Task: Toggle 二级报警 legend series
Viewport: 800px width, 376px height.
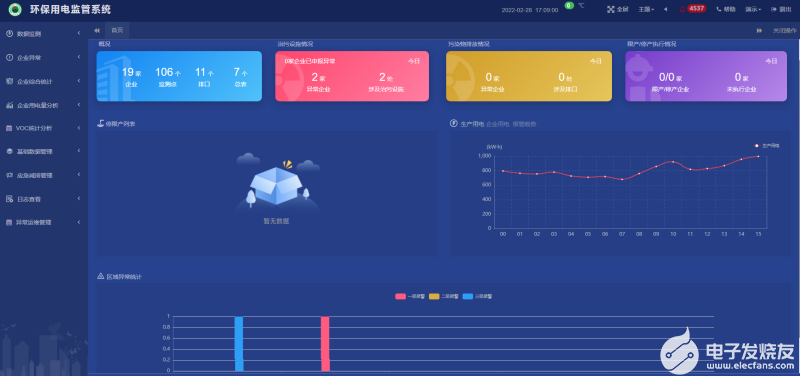Action: (x=444, y=296)
